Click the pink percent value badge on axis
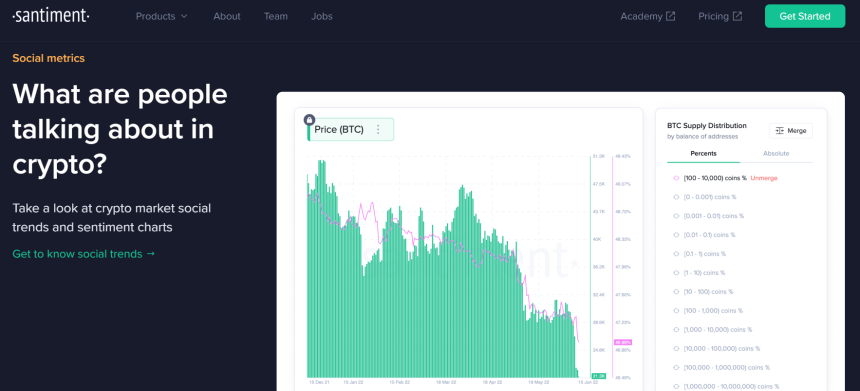 pos(623,342)
